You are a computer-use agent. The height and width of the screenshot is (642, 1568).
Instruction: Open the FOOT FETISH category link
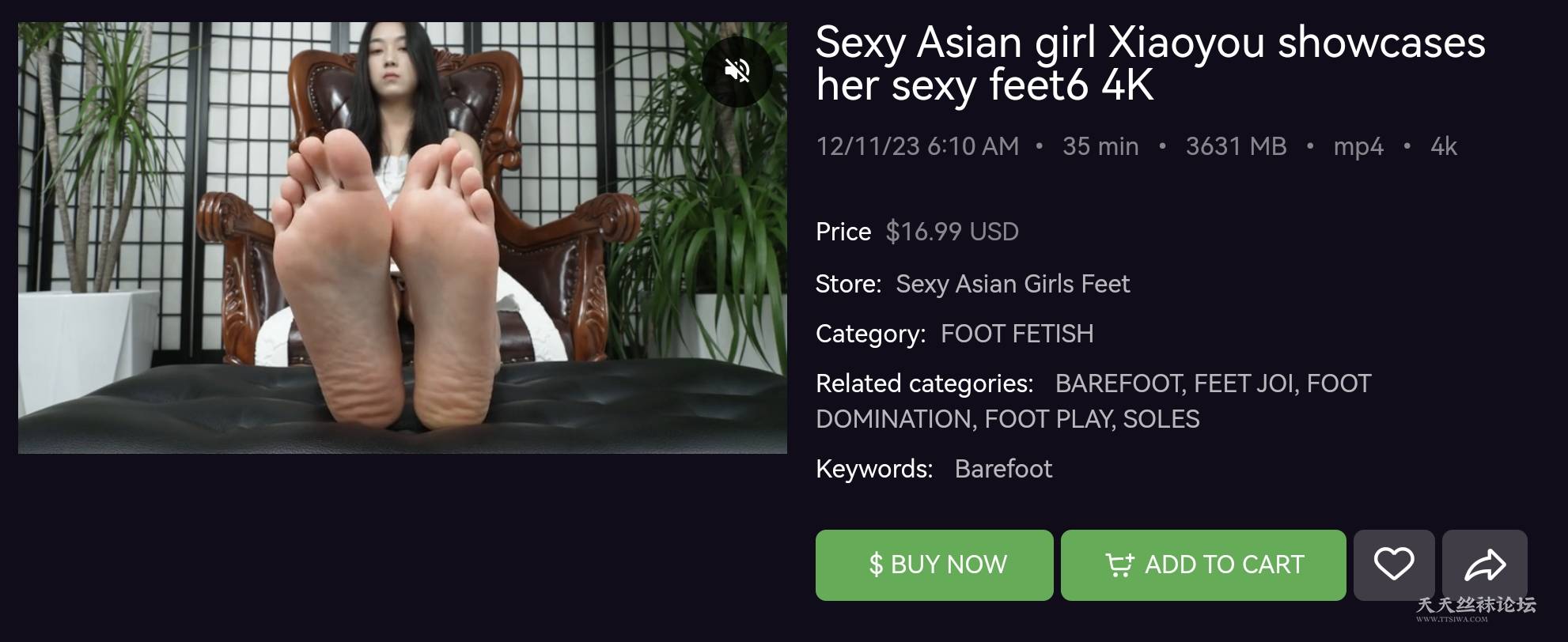coord(1017,334)
